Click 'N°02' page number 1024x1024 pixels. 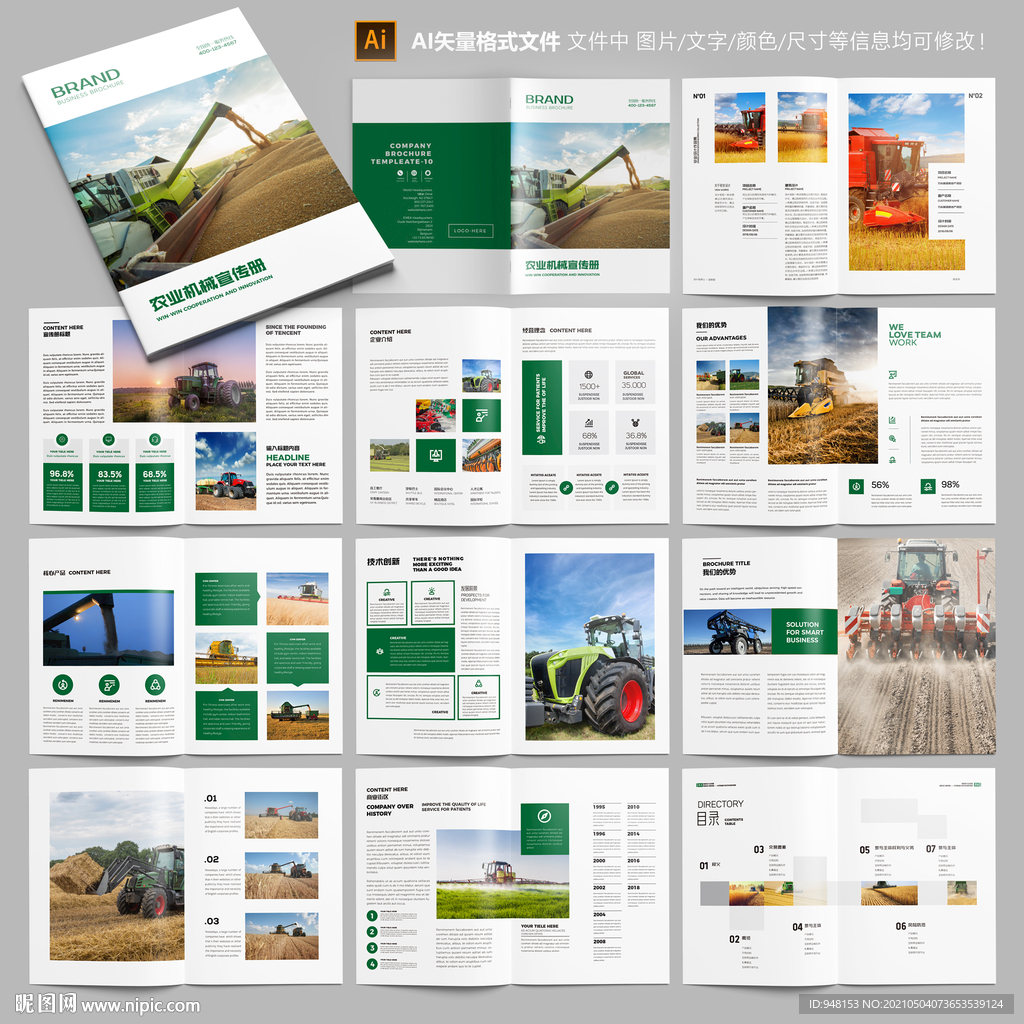975,95
